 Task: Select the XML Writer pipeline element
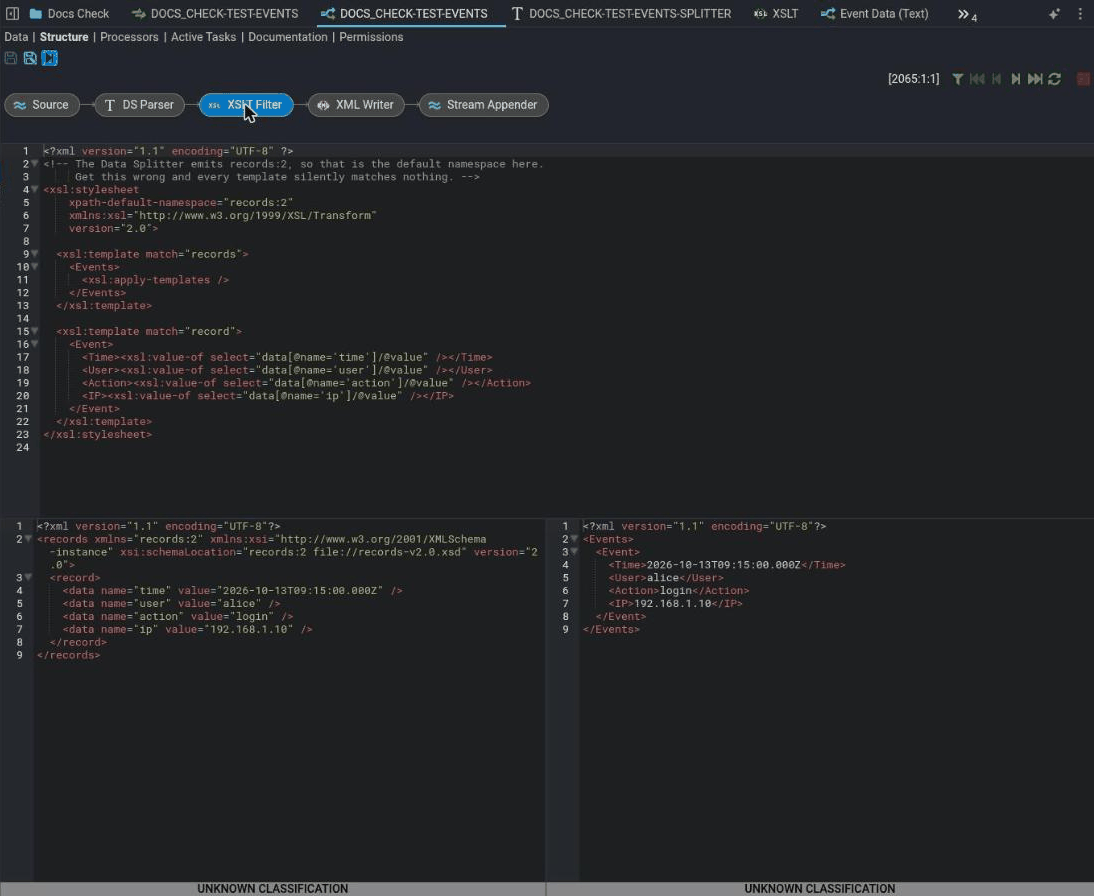click(x=356, y=105)
